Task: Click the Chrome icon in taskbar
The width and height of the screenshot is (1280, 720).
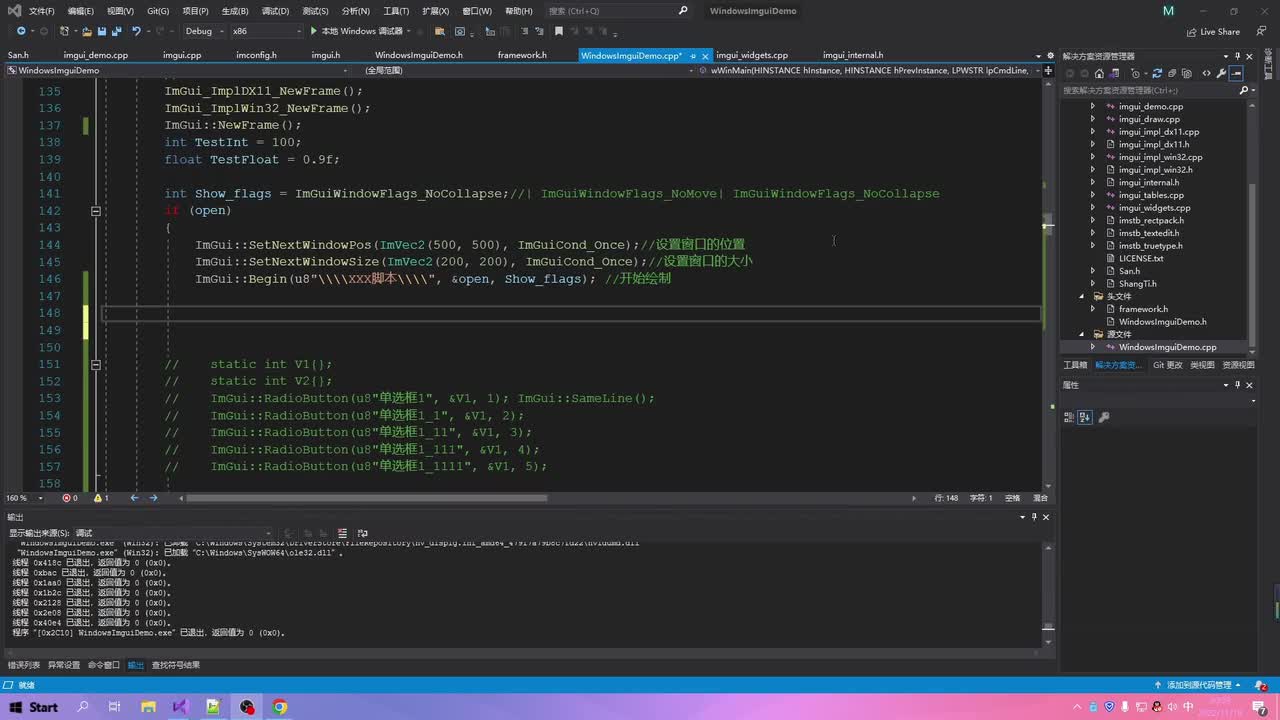Action: [280, 707]
